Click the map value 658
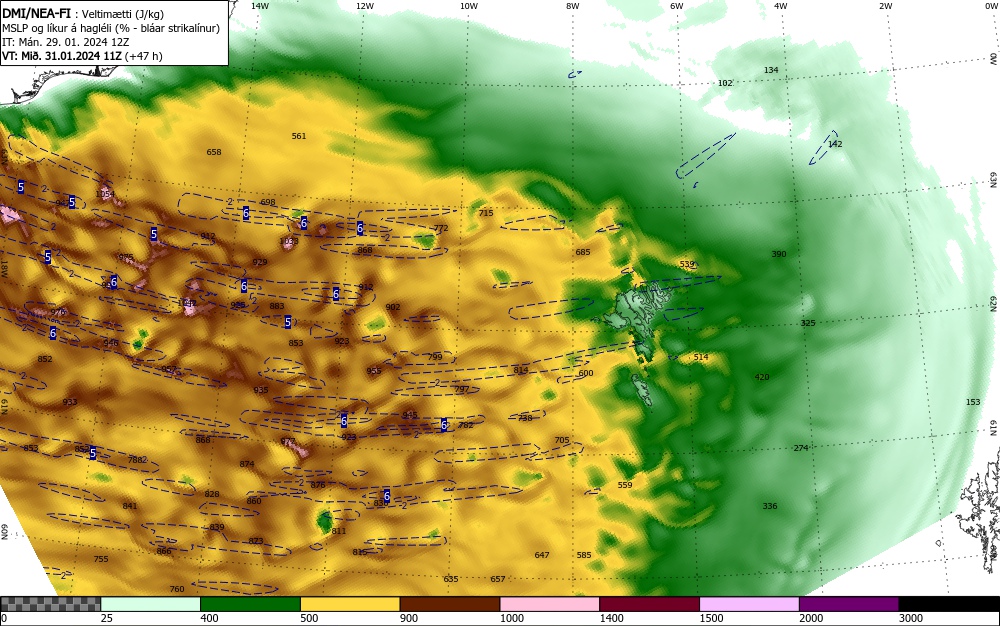 214,152
